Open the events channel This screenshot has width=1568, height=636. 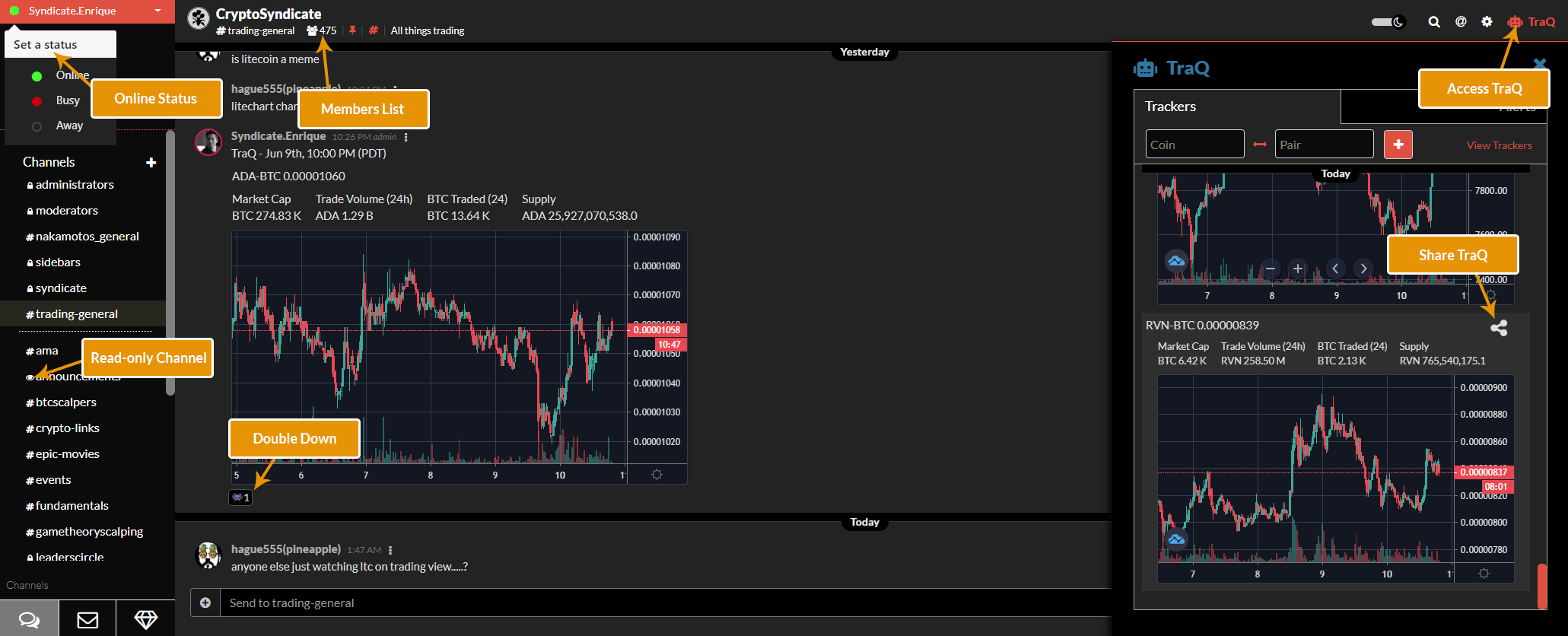pyautogui.click(x=48, y=480)
